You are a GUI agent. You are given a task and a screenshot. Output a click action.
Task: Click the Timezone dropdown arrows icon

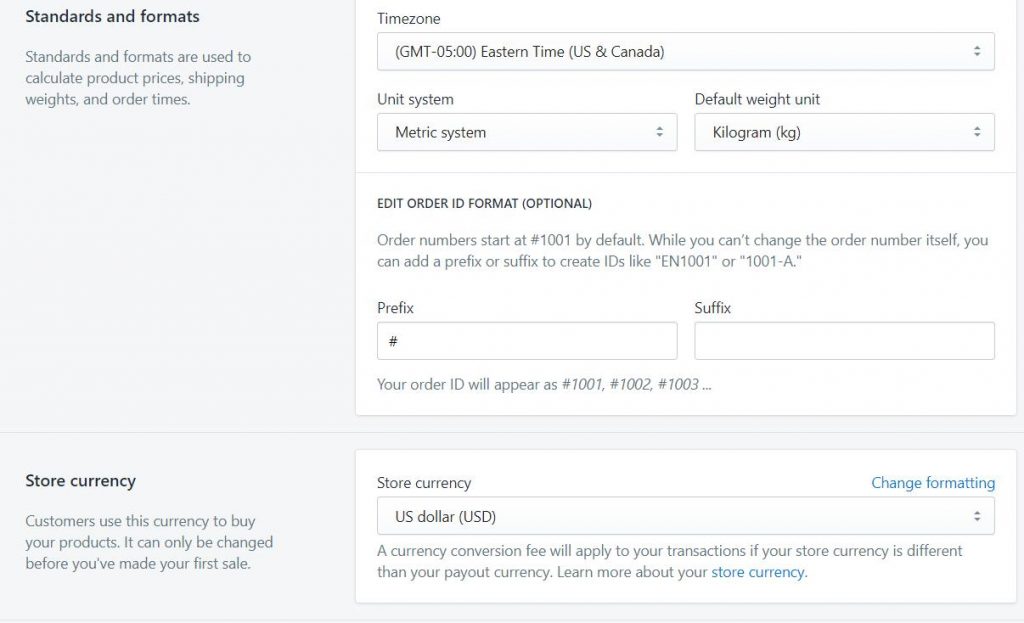976,51
